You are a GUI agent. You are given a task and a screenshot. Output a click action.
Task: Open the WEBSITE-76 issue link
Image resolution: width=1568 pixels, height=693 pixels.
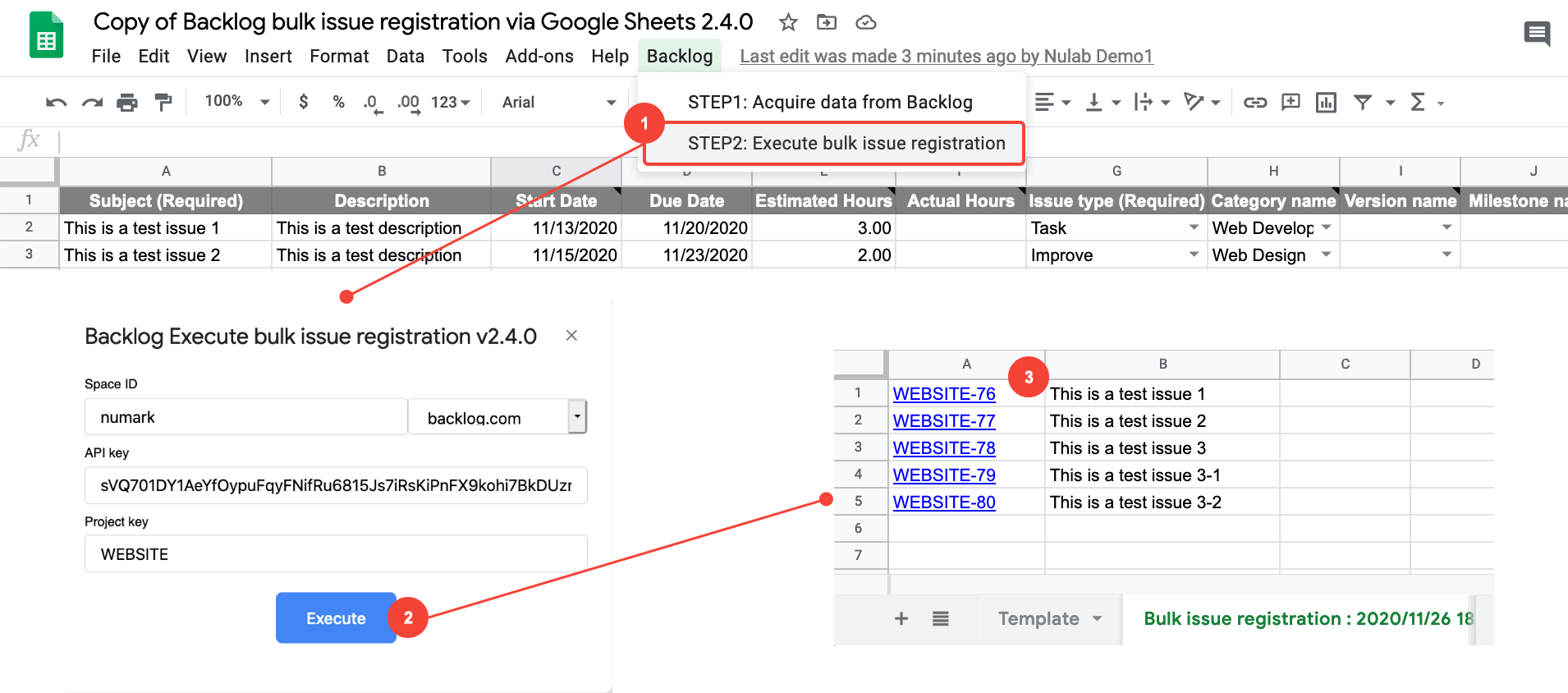click(944, 393)
